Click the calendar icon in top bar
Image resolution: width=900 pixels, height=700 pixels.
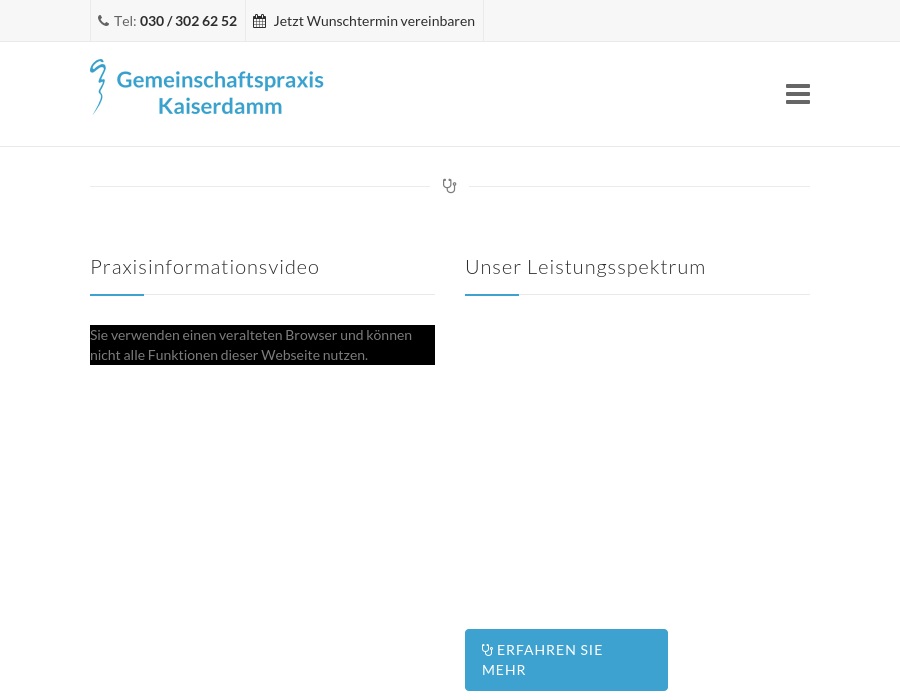point(259,21)
